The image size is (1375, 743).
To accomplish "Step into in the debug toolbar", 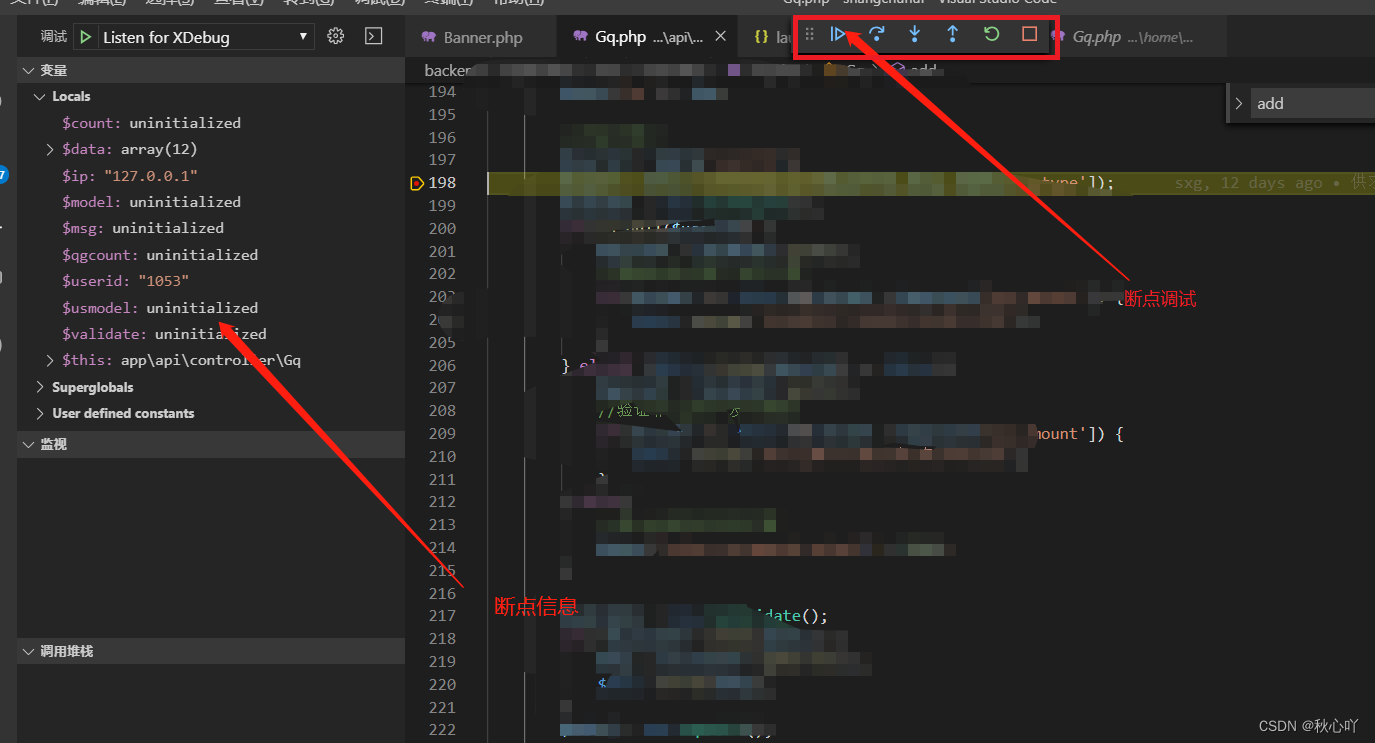I will 915,34.
